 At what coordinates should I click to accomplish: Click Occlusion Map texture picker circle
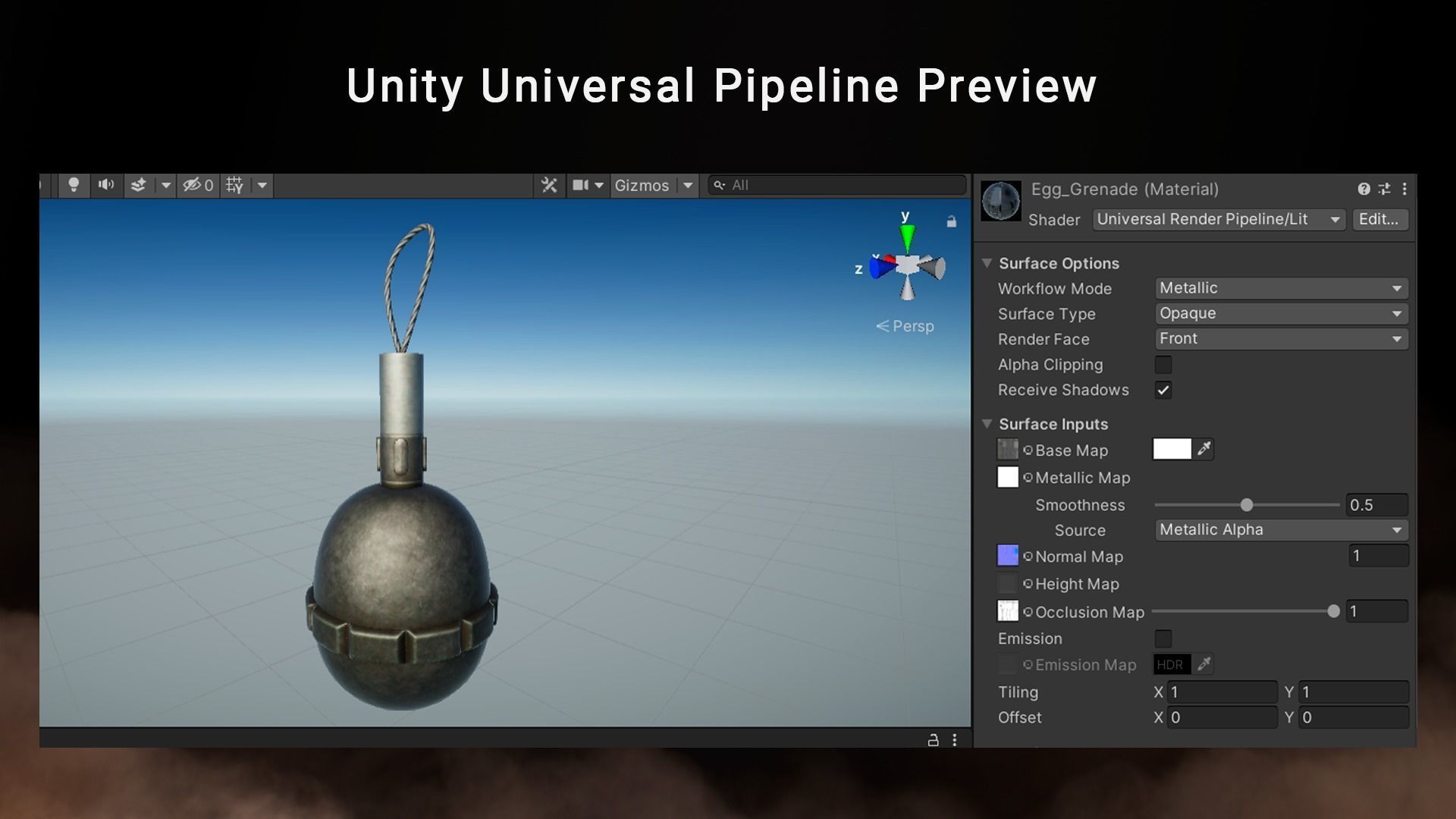point(1028,612)
